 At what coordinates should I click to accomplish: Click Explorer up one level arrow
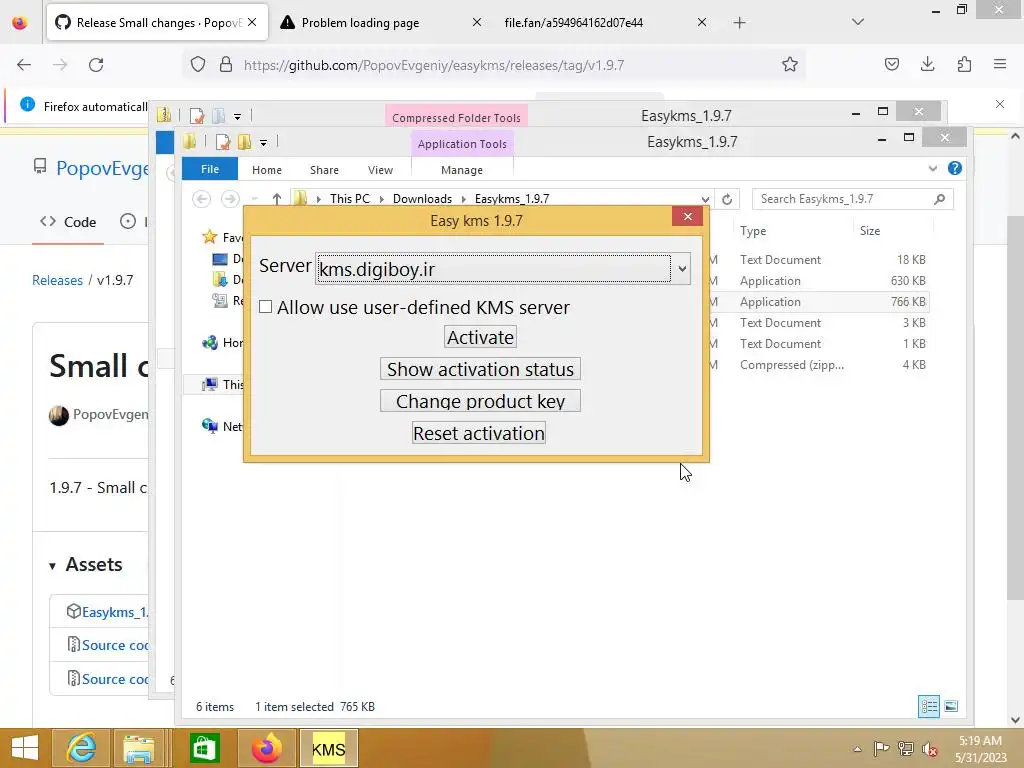pos(277,199)
